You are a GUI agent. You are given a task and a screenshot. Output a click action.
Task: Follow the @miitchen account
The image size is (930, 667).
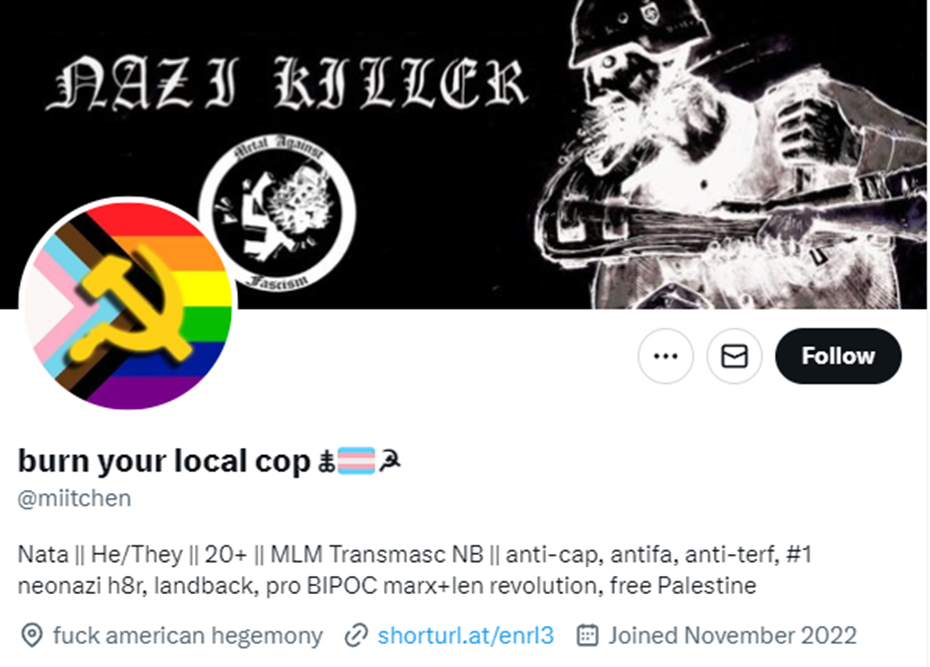click(838, 356)
